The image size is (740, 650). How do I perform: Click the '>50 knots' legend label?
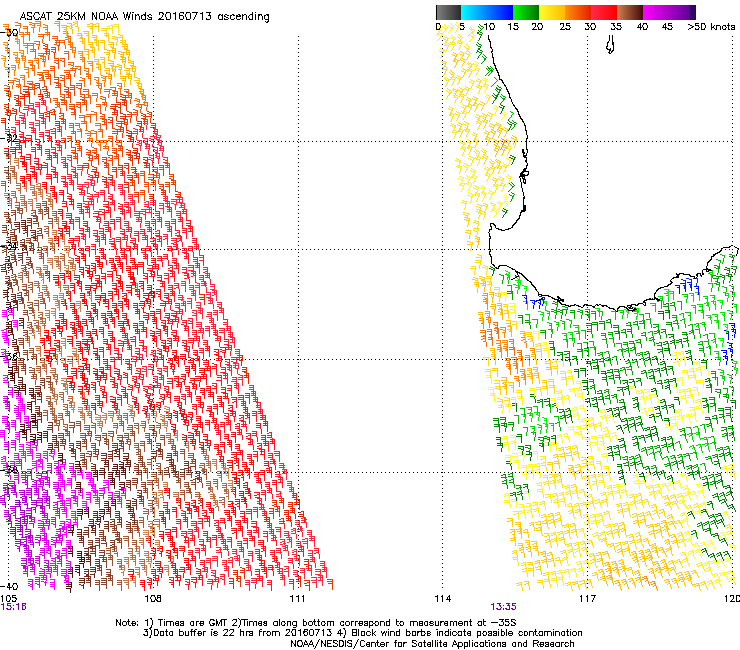(x=711, y=27)
